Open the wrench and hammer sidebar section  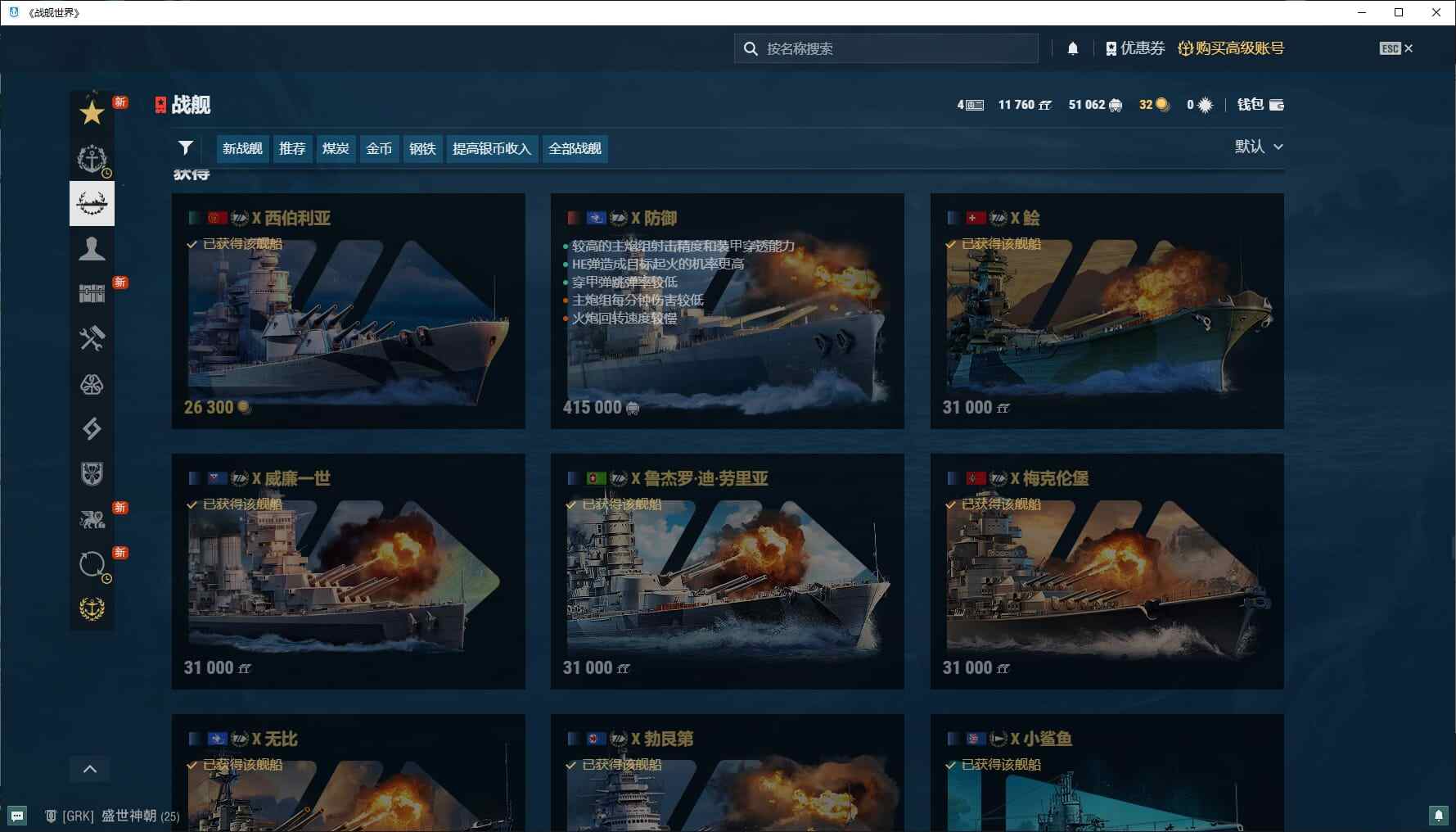(x=92, y=338)
